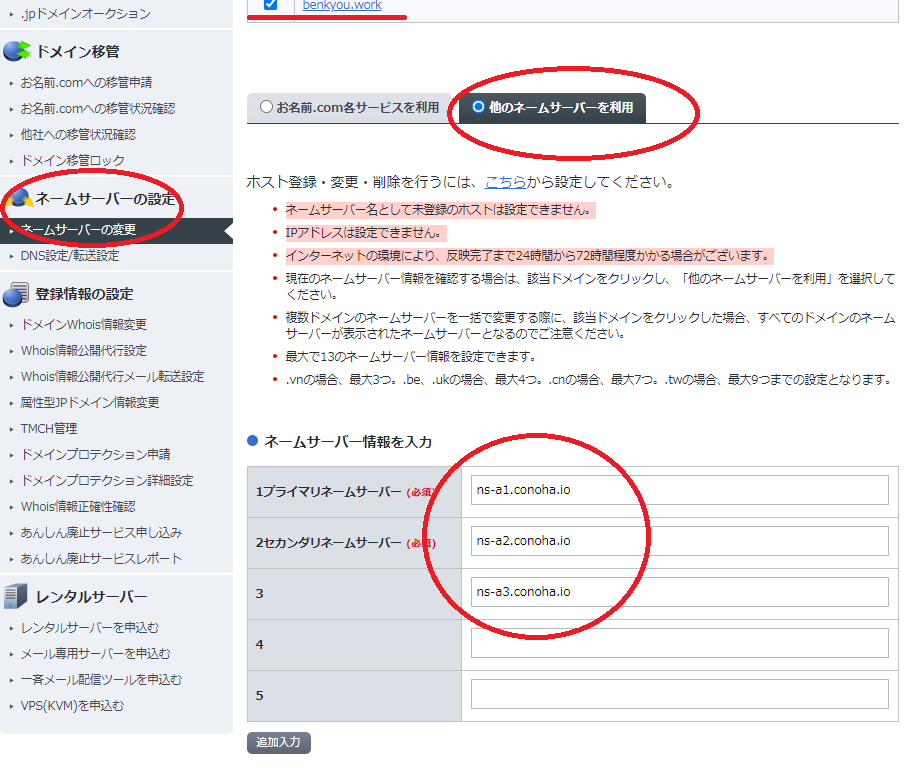Click the レンタルサーバー section icon

click(16, 597)
